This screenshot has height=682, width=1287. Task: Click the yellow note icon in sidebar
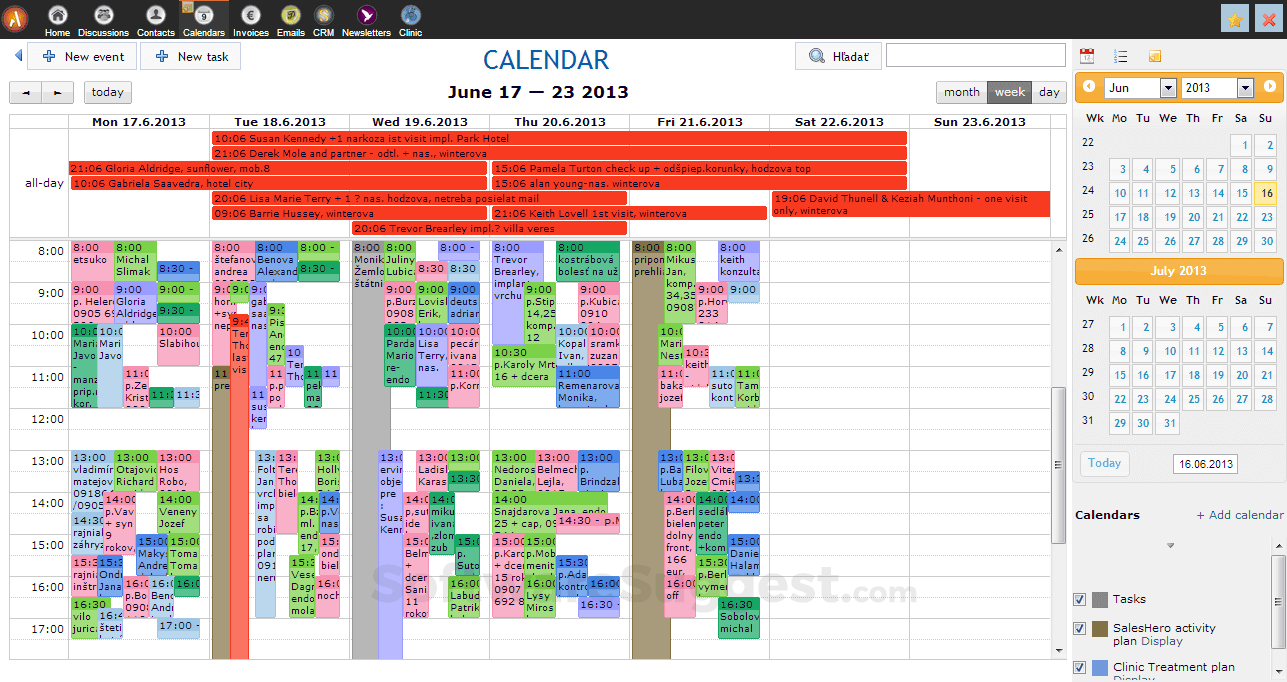pos(1155,56)
